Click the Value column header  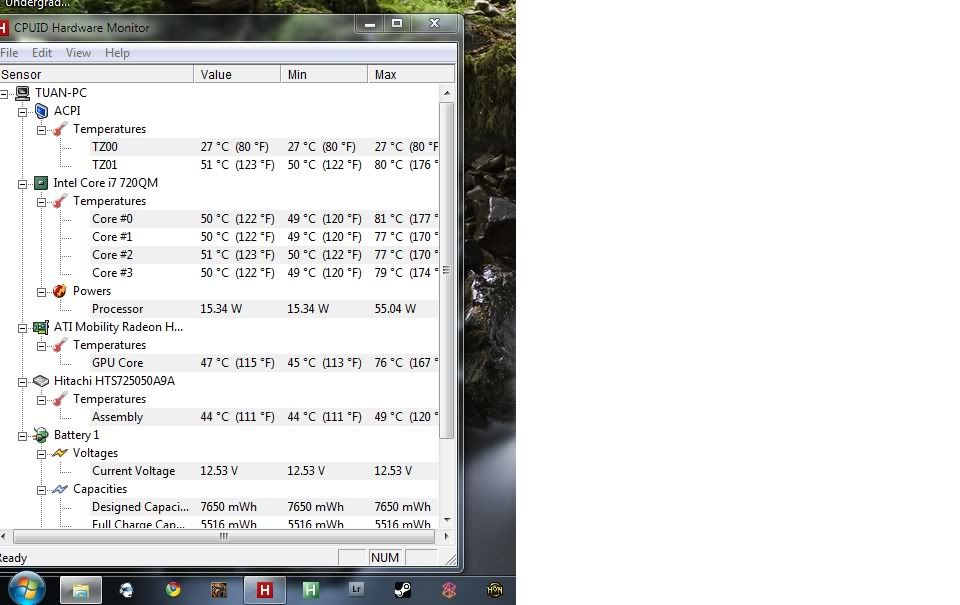point(237,75)
